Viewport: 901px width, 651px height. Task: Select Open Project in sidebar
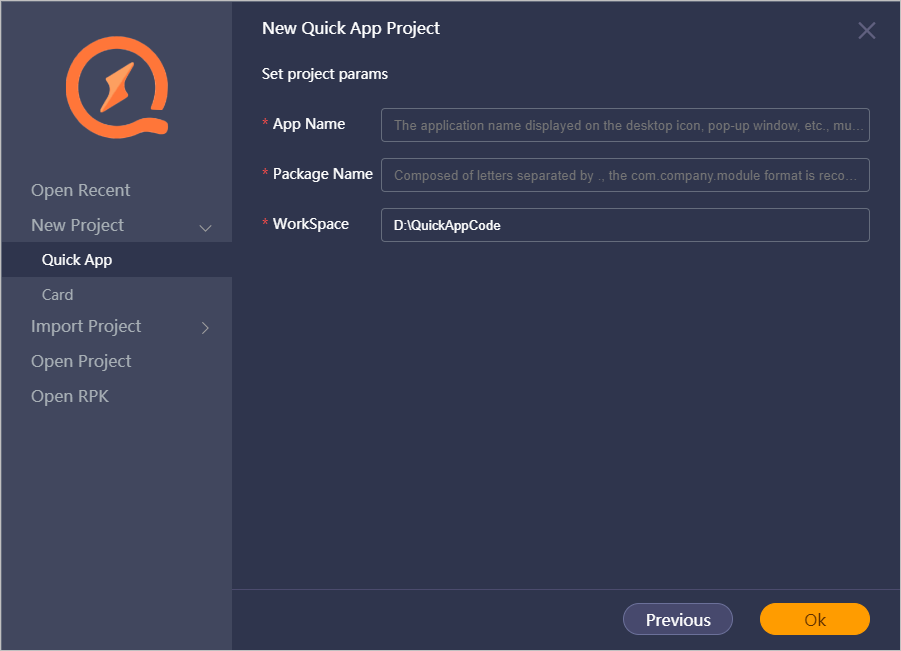[x=81, y=361]
